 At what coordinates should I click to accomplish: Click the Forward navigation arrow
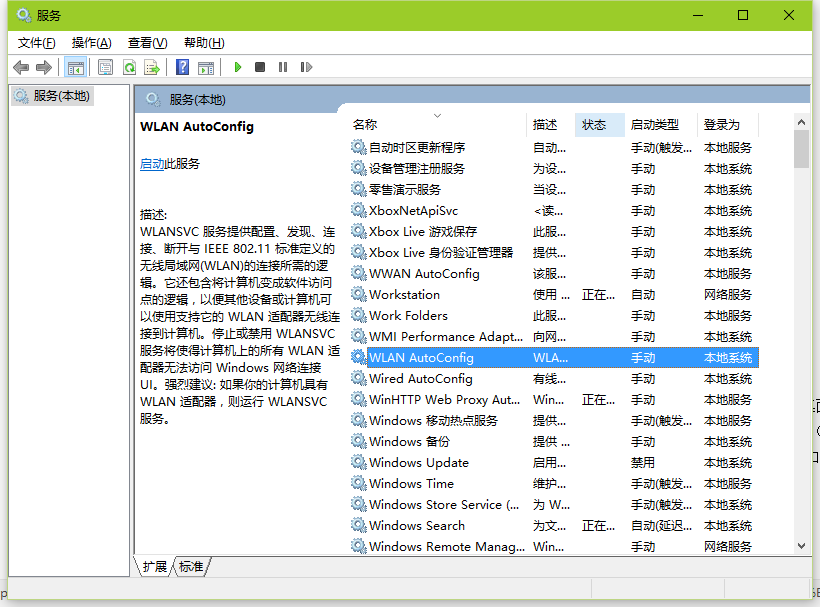pyautogui.click(x=46, y=67)
